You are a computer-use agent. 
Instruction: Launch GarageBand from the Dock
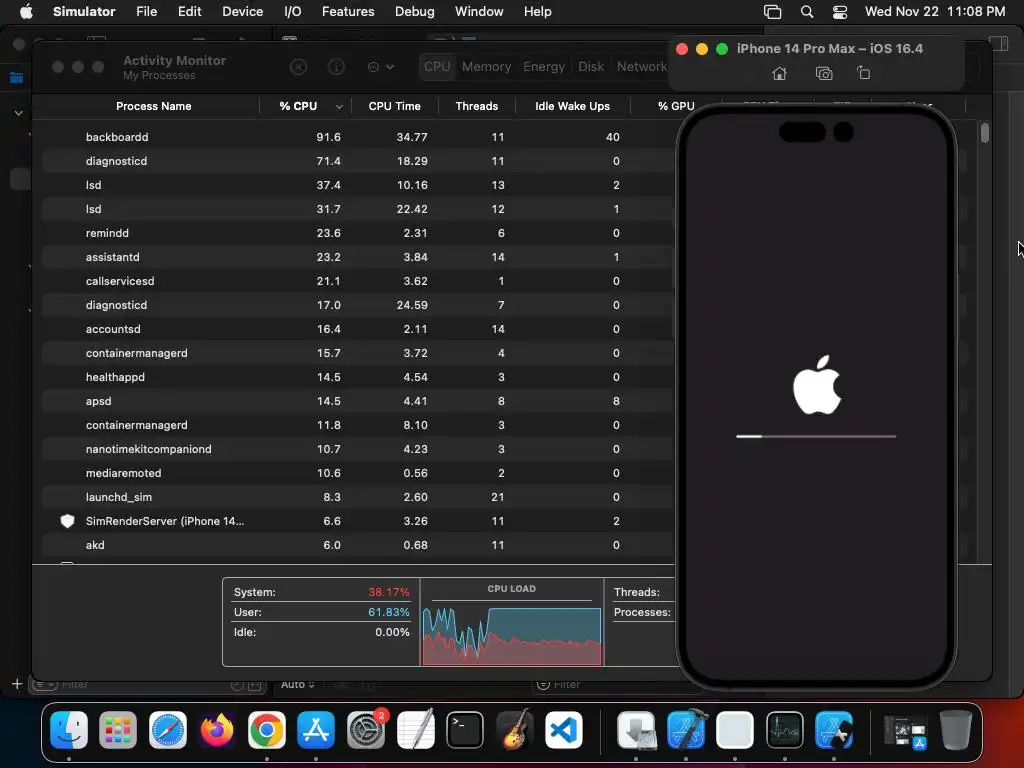[x=515, y=729]
